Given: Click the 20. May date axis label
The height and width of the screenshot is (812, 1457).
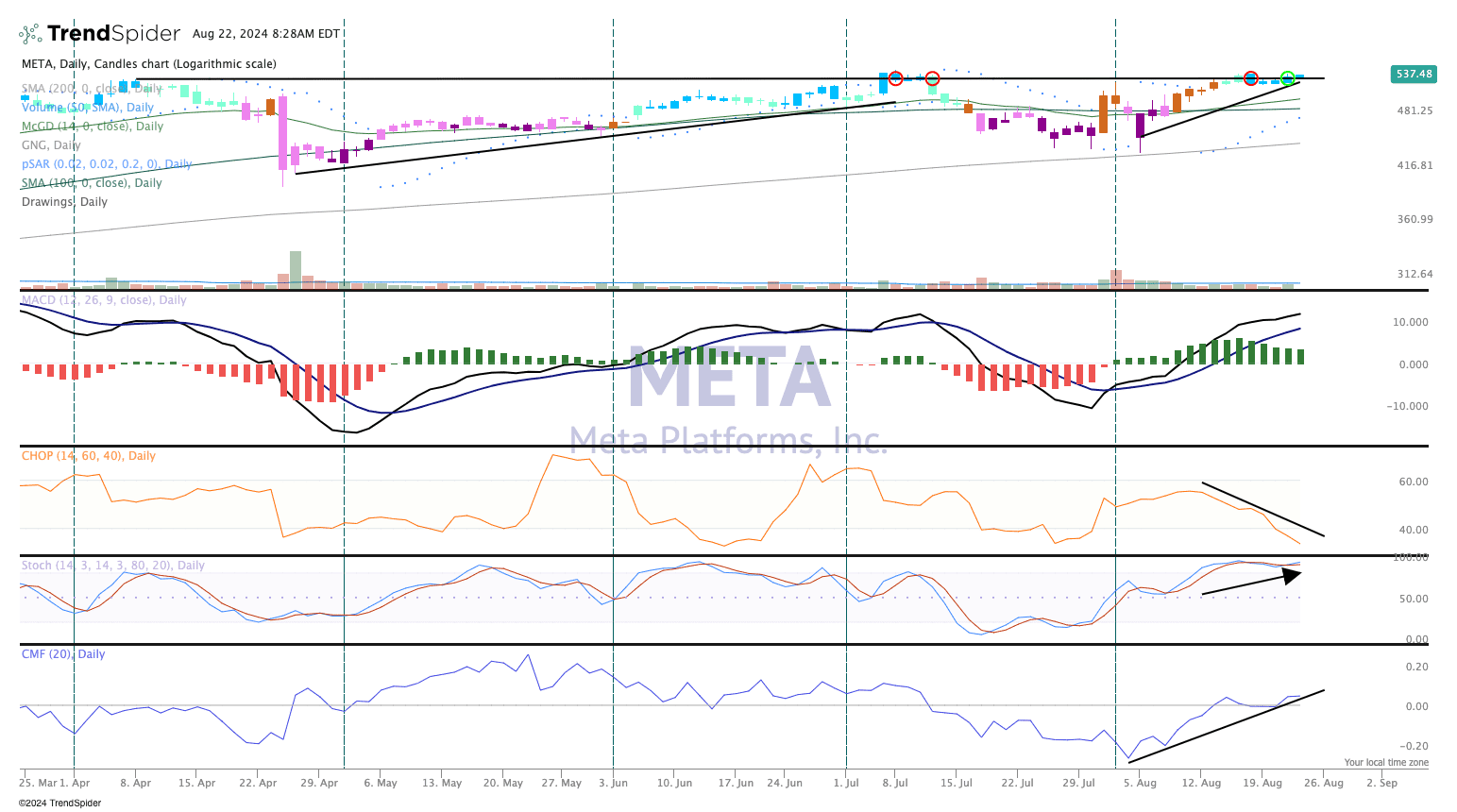Looking at the screenshot, I should [x=503, y=783].
